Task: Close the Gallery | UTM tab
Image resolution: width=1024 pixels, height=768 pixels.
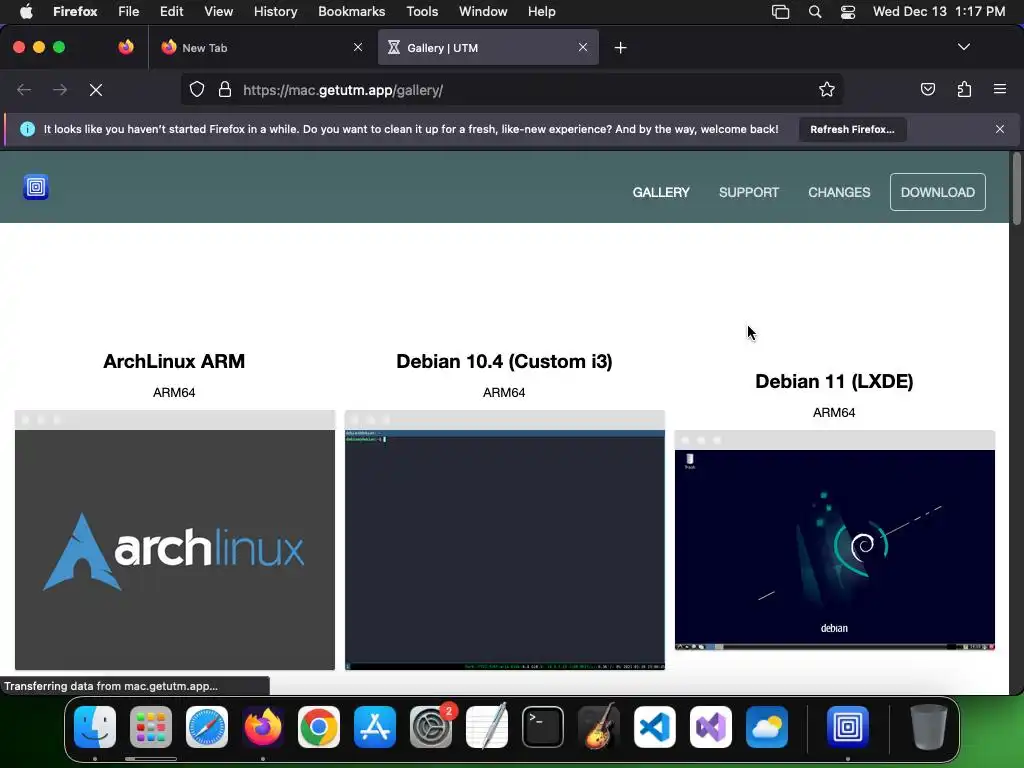Action: coord(583,47)
